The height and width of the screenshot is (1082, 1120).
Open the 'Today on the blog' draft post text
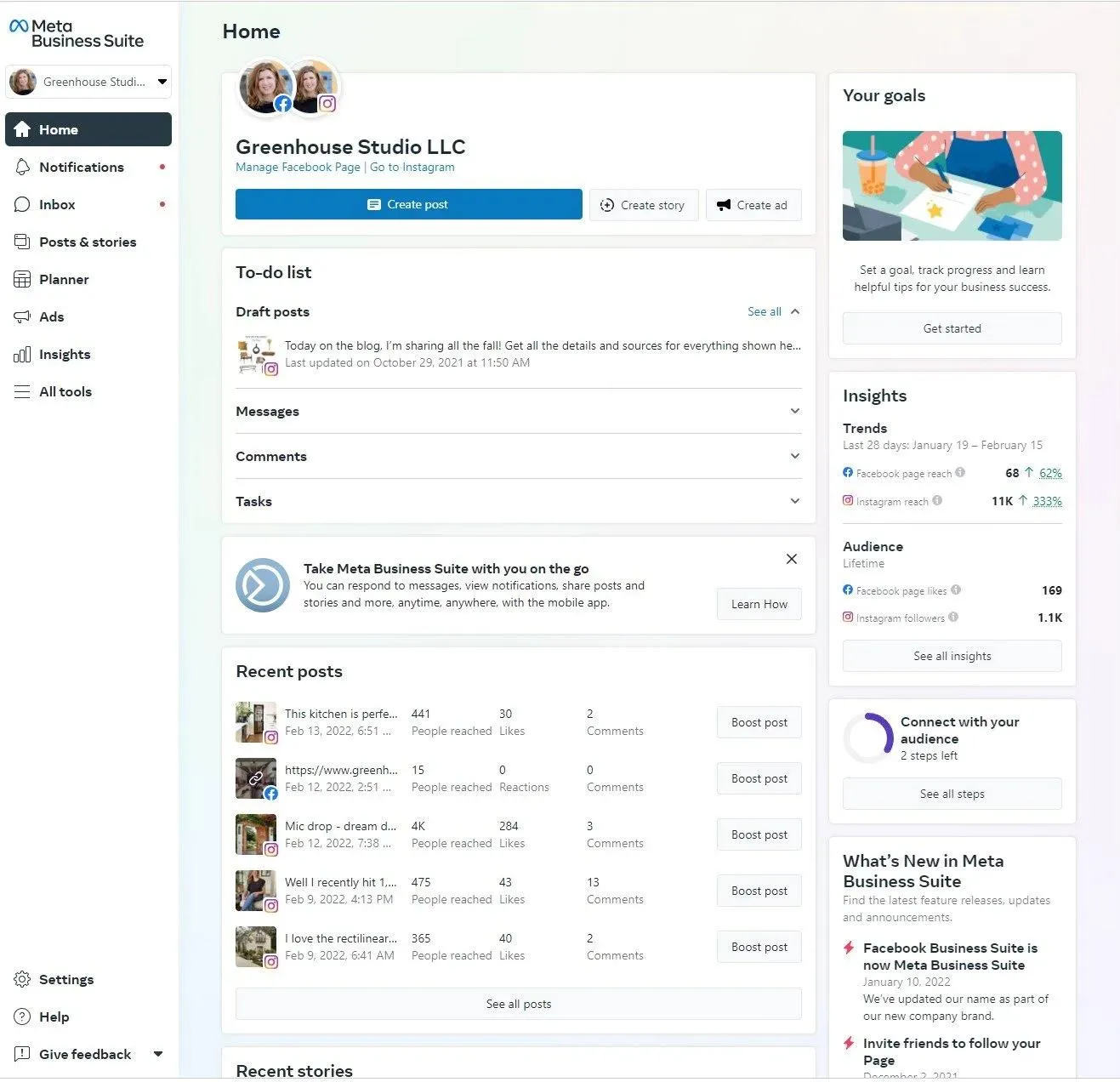(543, 345)
